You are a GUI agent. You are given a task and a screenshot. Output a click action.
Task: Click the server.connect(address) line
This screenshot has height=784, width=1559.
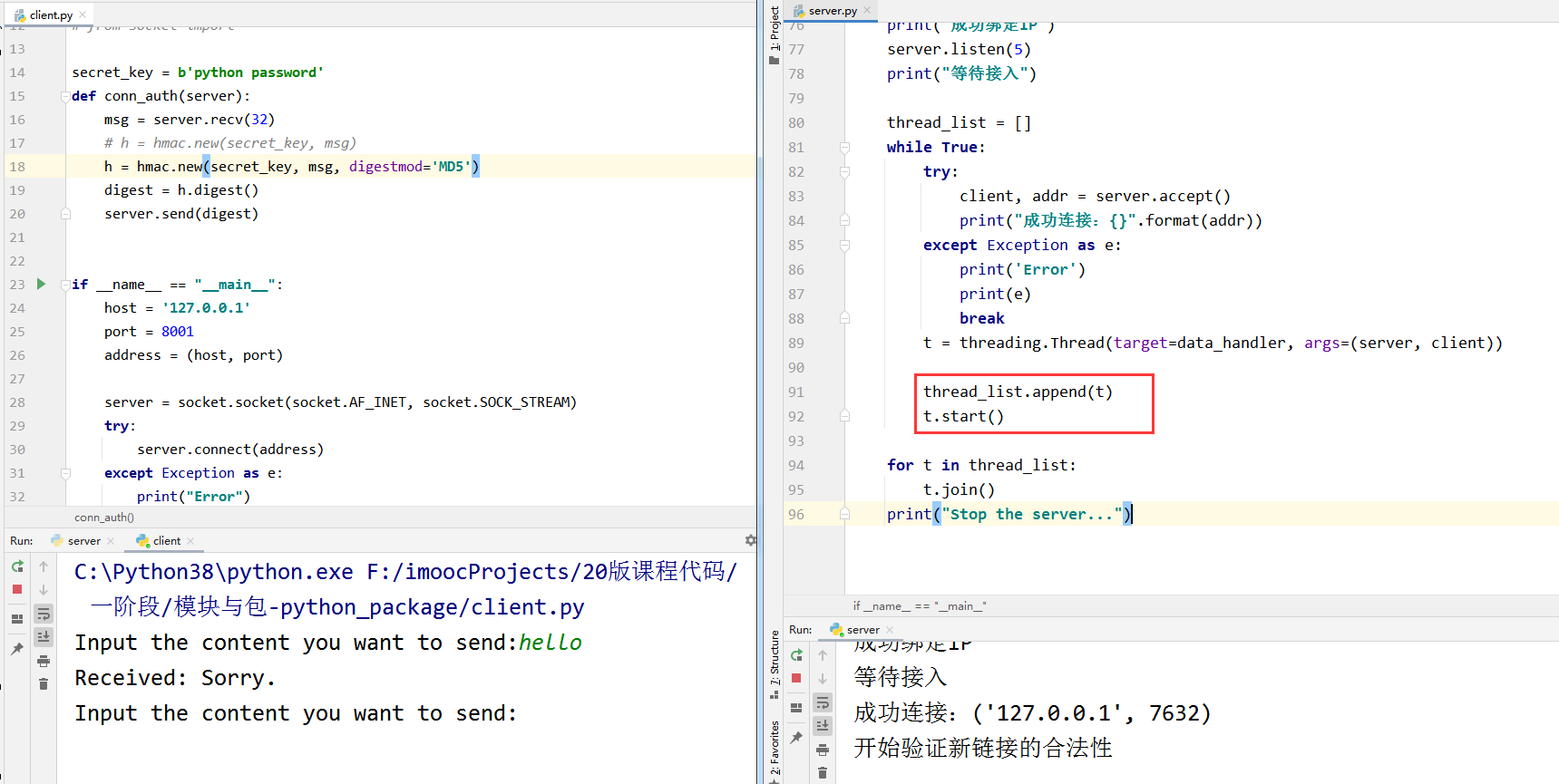(230, 450)
